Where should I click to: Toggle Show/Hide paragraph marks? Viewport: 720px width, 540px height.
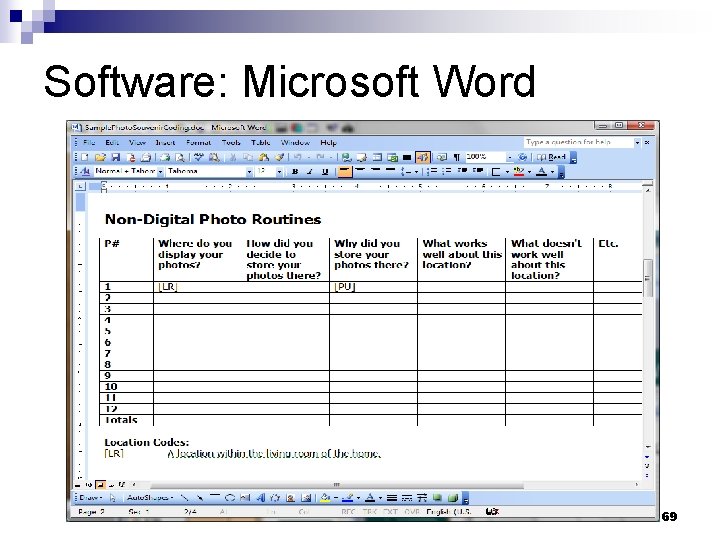click(457, 158)
